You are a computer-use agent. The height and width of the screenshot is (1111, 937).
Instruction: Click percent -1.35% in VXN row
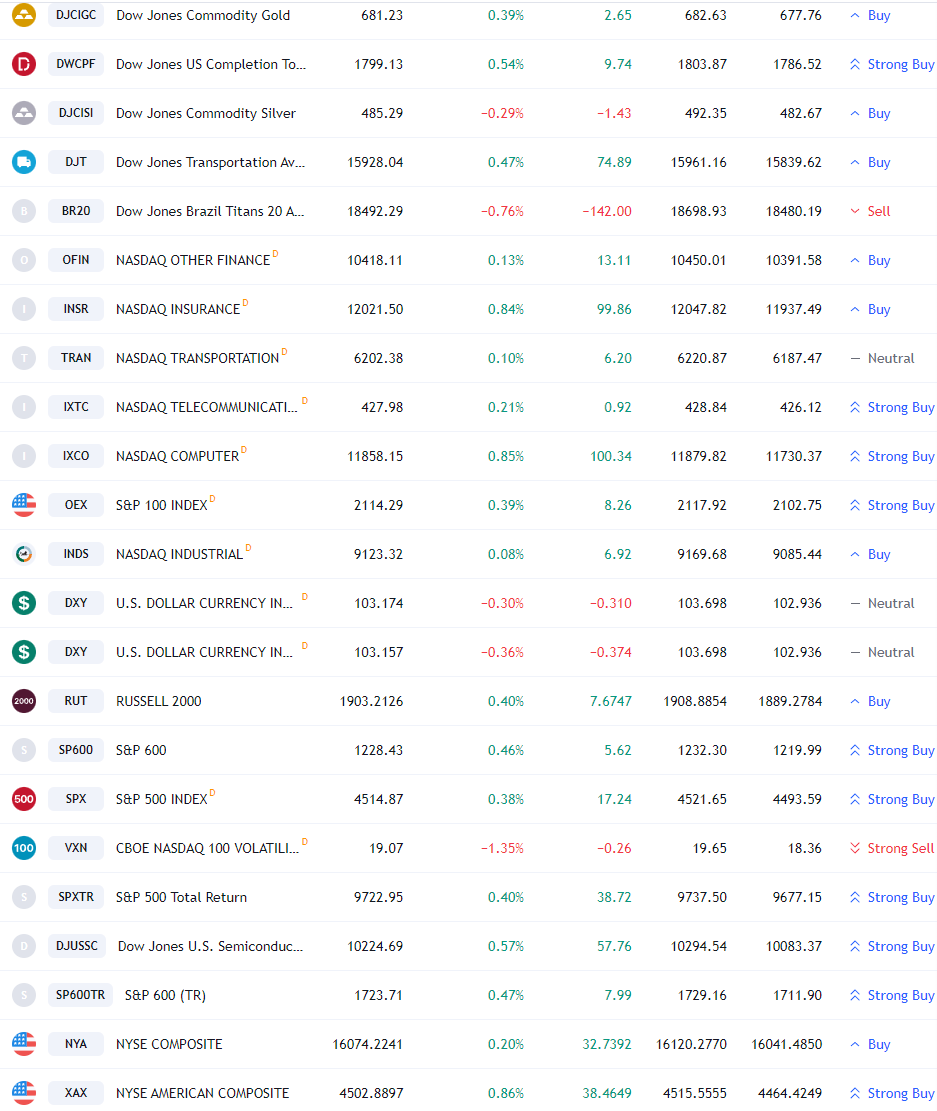click(502, 848)
